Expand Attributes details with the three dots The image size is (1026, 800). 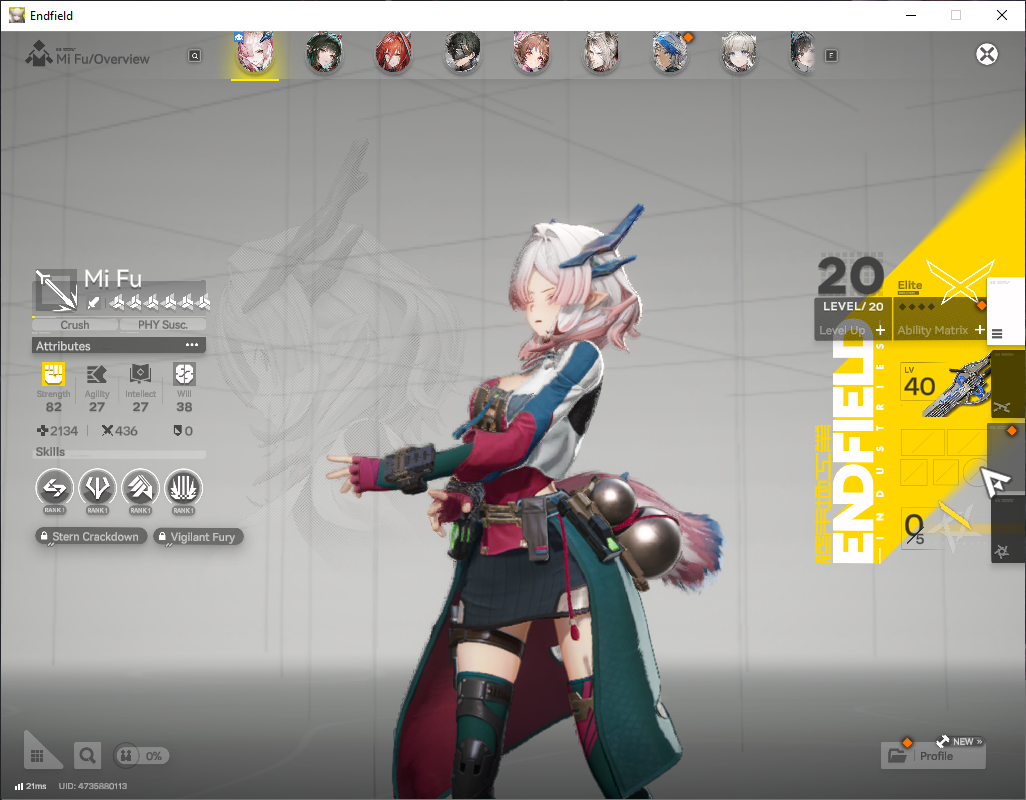click(x=192, y=345)
